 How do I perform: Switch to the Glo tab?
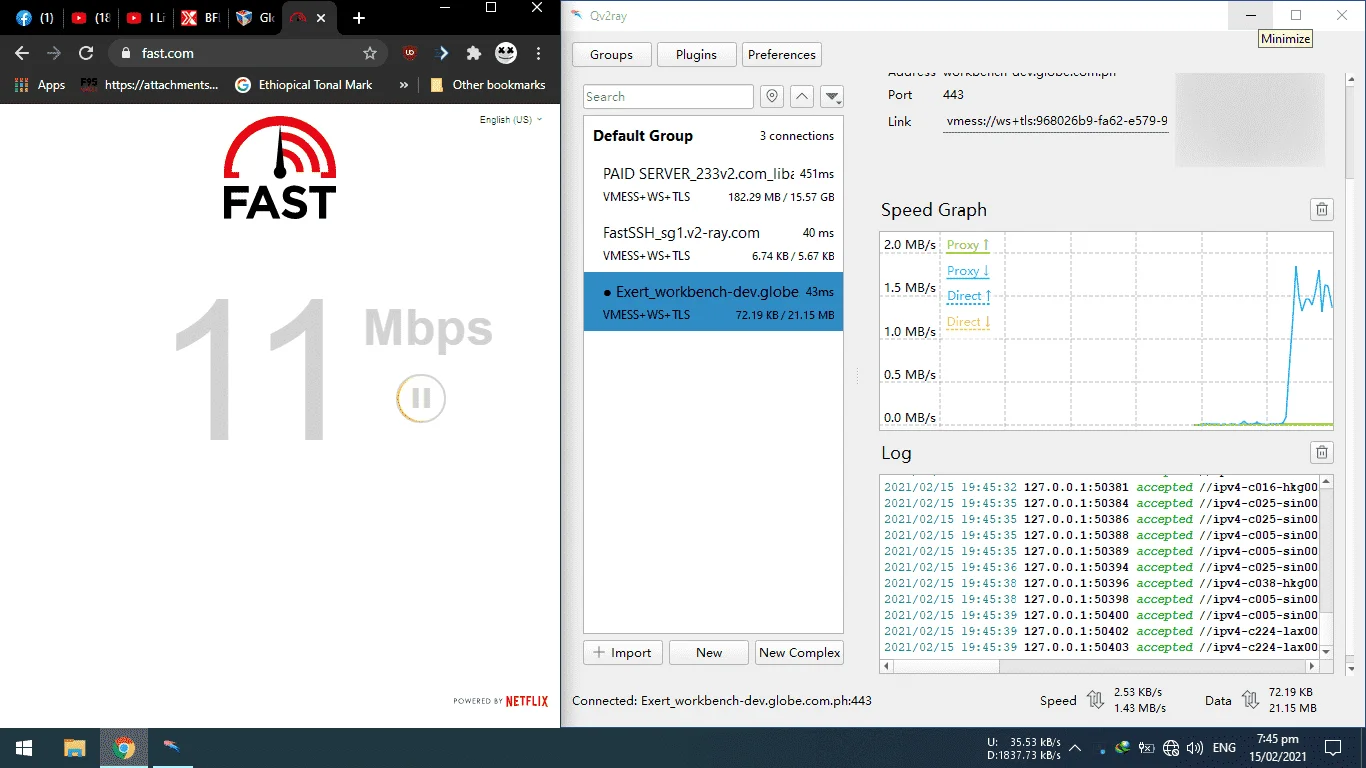[x=254, y=18]
